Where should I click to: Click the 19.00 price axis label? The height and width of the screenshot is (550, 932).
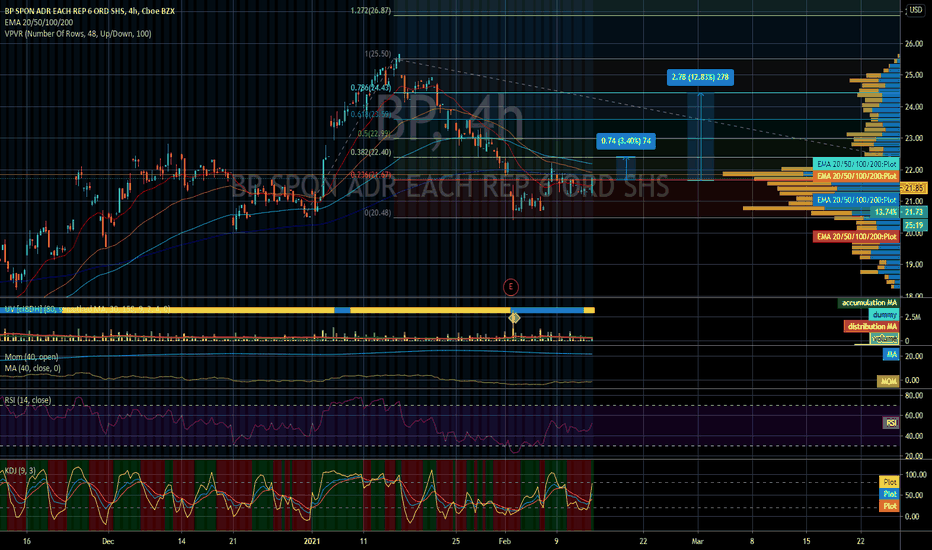point(914,265)
